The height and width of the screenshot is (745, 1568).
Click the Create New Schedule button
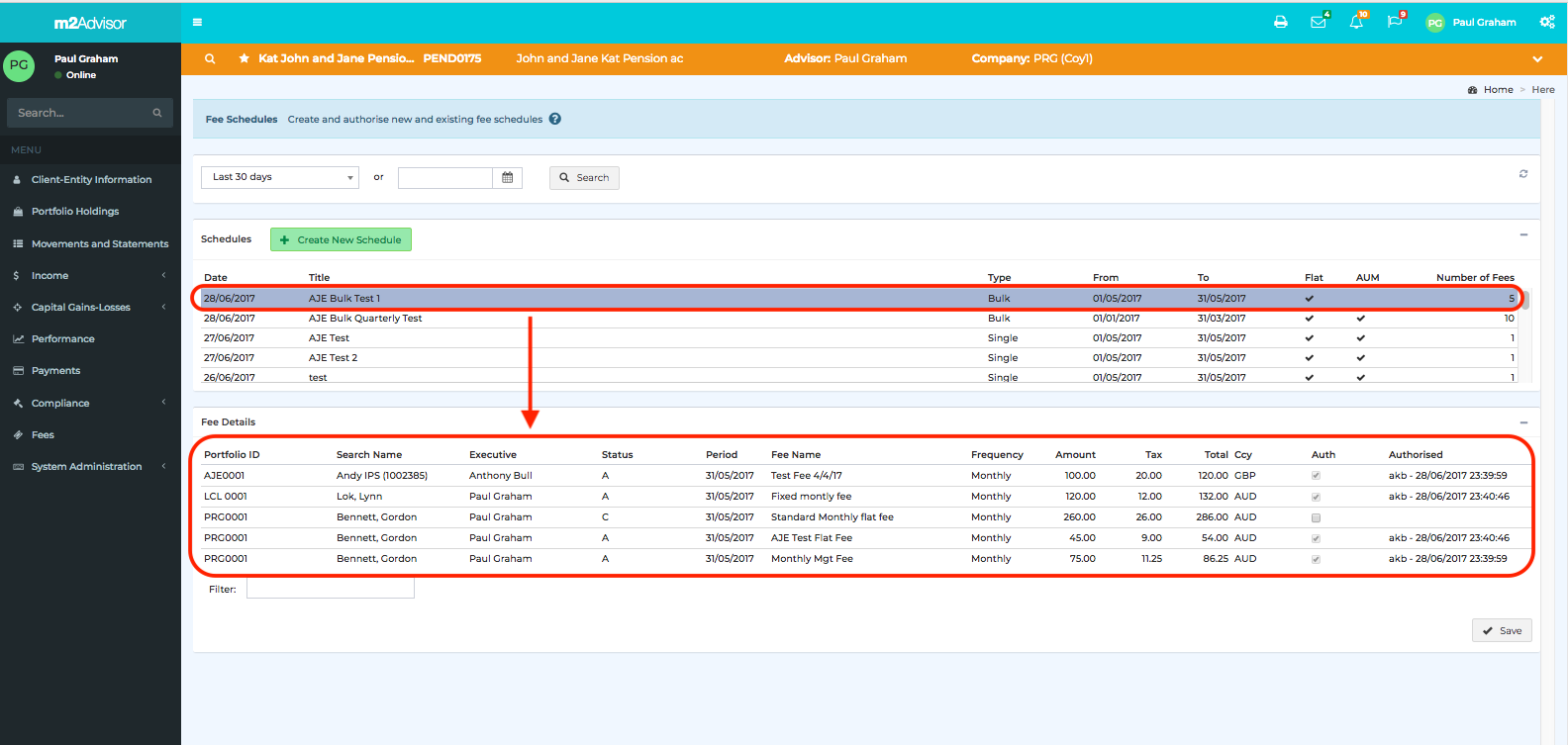341,239
